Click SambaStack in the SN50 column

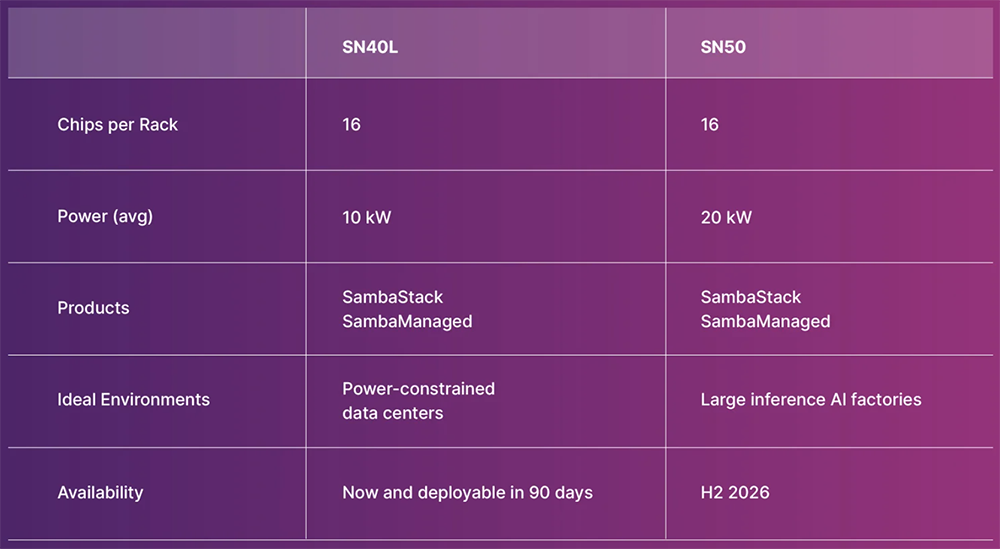[x=751, y=297]
